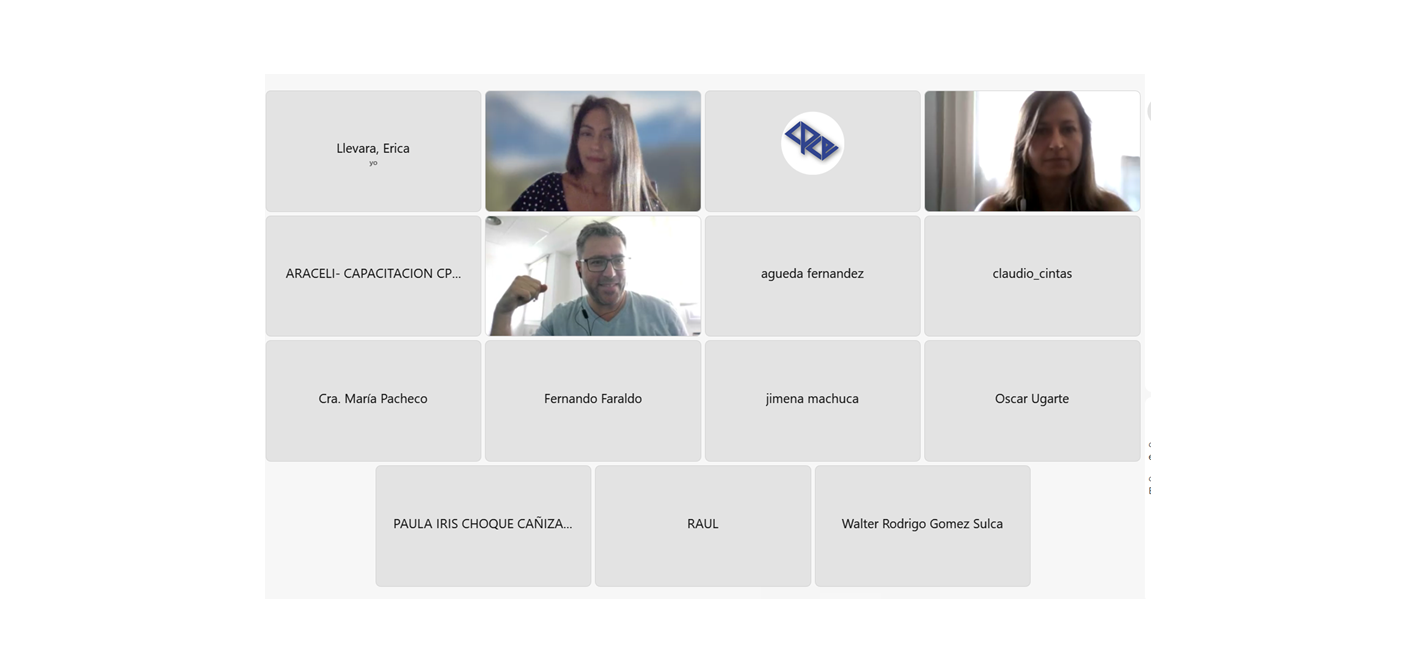Screen dimensions: 1416x672
Task: Open the PAULA IRIS CHOQUE CAÑIZA tile
Action: point(483,526)
